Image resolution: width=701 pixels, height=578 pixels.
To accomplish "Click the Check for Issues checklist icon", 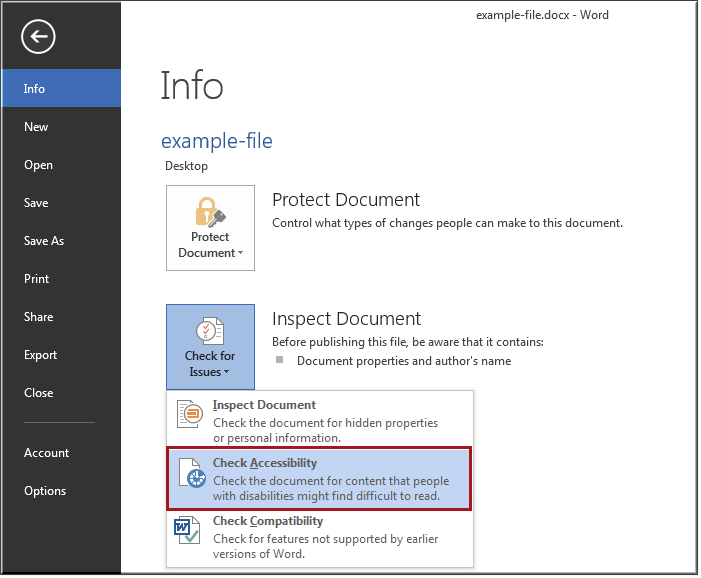I will click(x=210, y=330).
